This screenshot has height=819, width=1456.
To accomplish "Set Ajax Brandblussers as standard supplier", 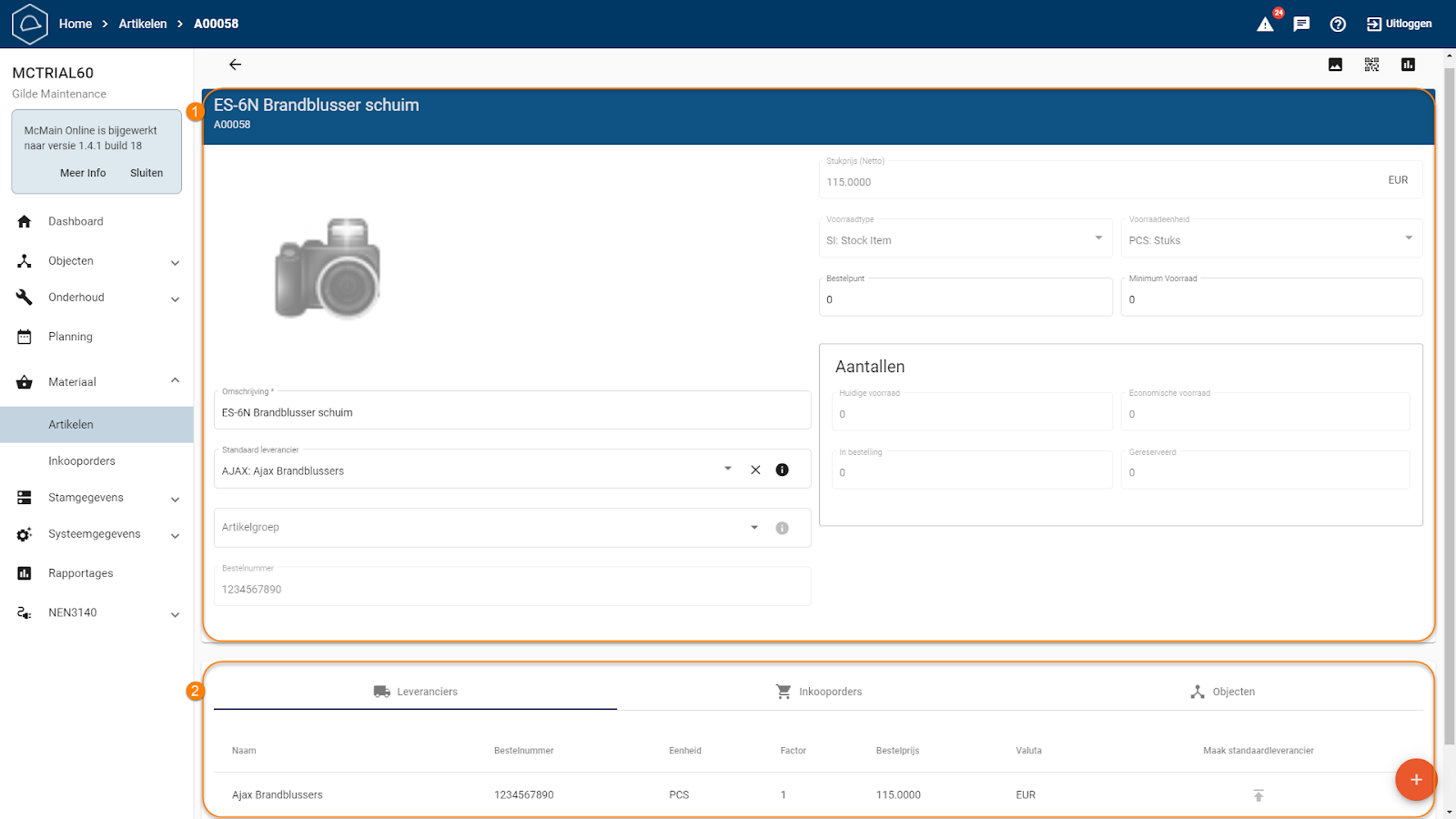I will pos(1258,795).
